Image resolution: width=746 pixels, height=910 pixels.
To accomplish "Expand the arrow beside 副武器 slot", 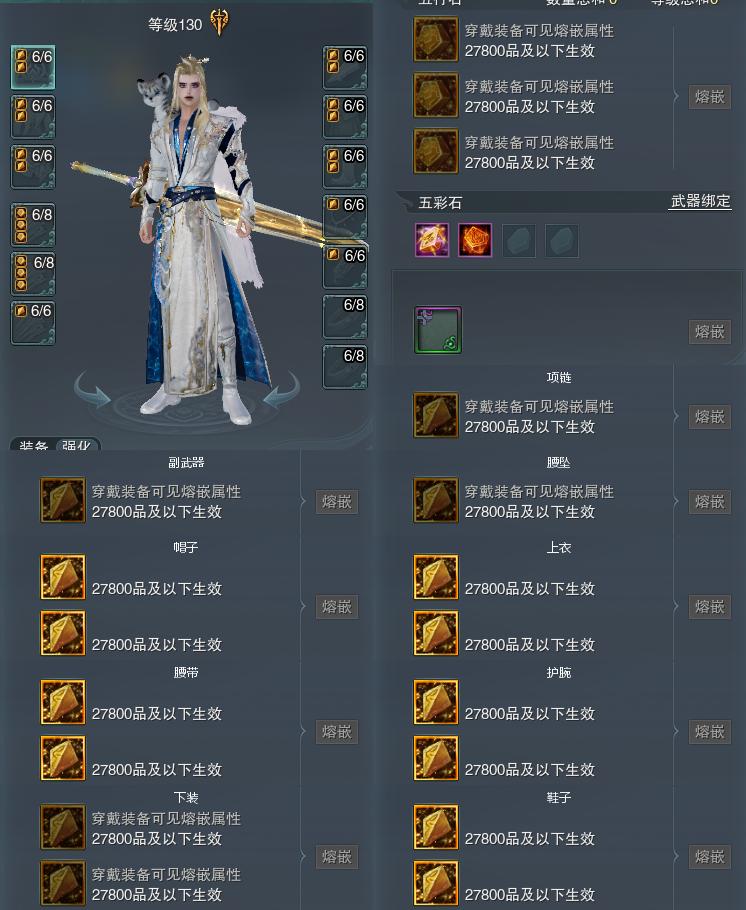I will tap(303, 501).
